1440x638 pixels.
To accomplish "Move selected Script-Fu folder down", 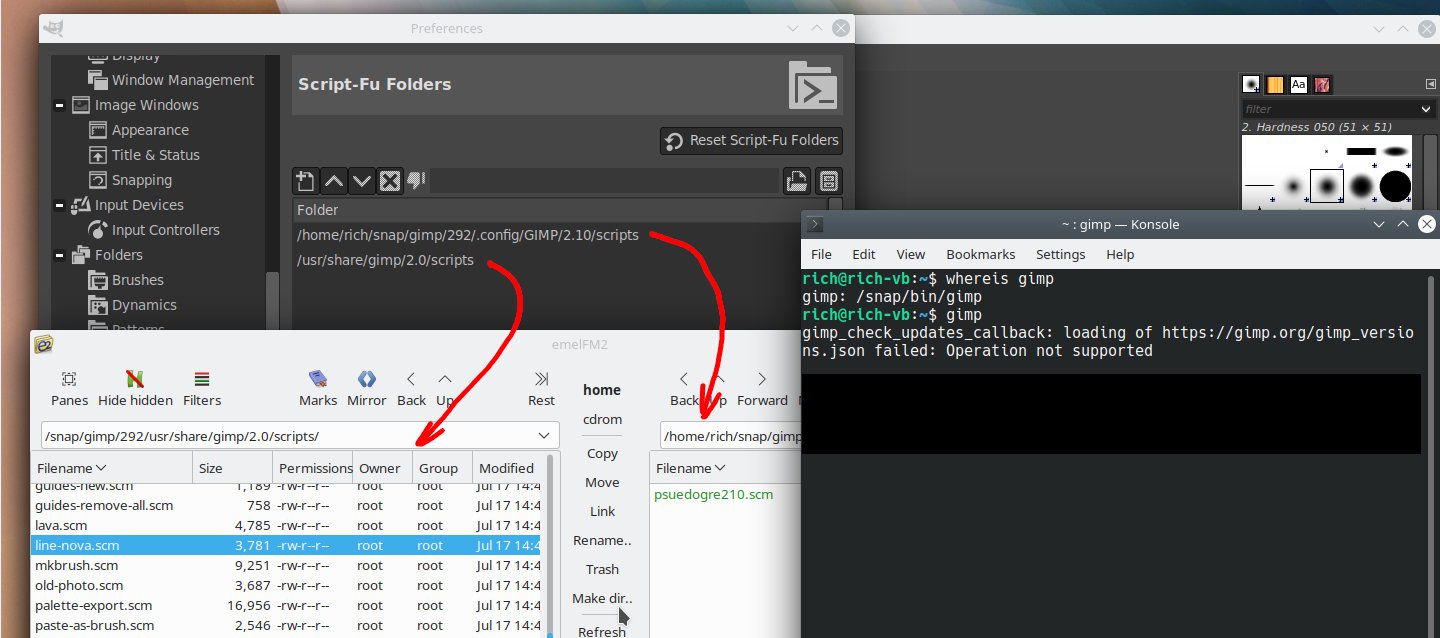I will coord(362,181).
